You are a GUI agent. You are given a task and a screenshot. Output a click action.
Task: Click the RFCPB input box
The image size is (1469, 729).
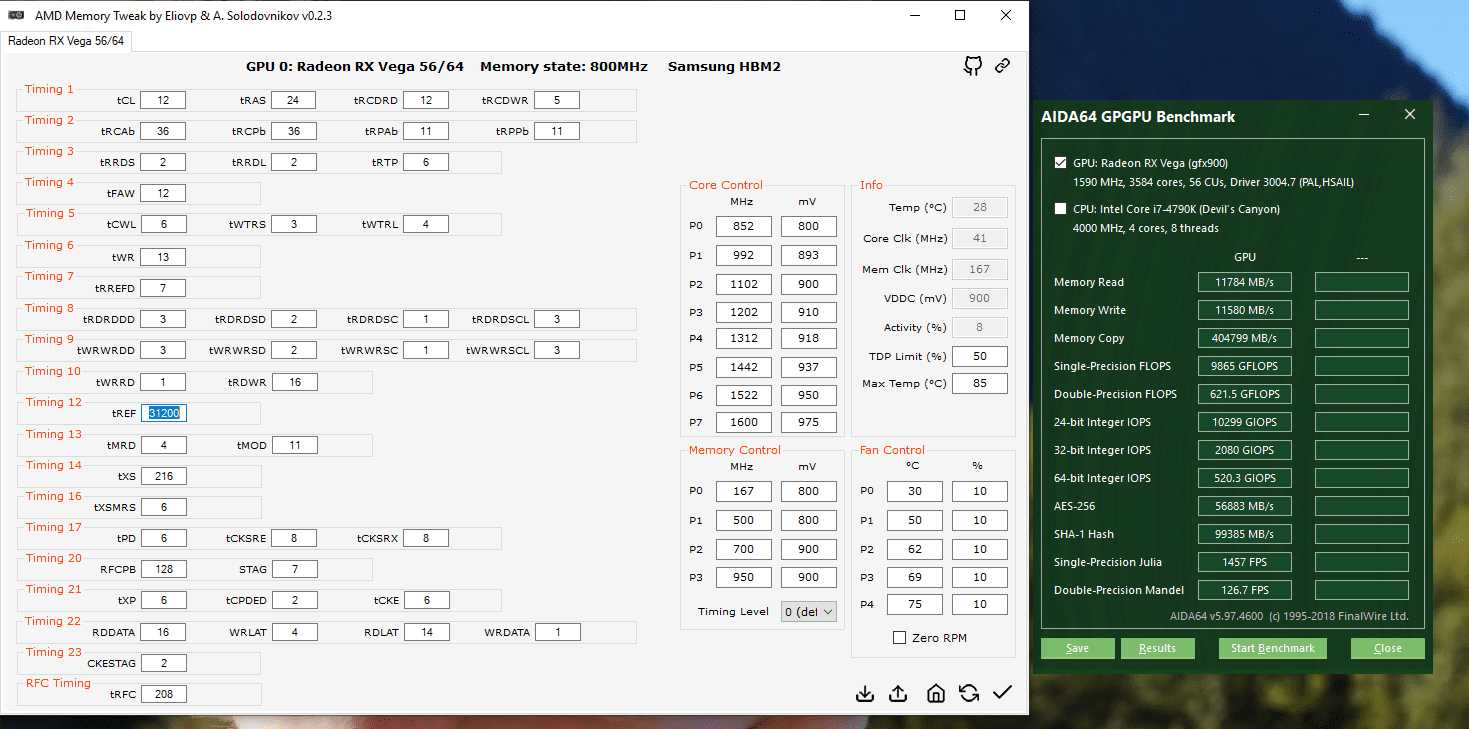(x=163, y=569)
